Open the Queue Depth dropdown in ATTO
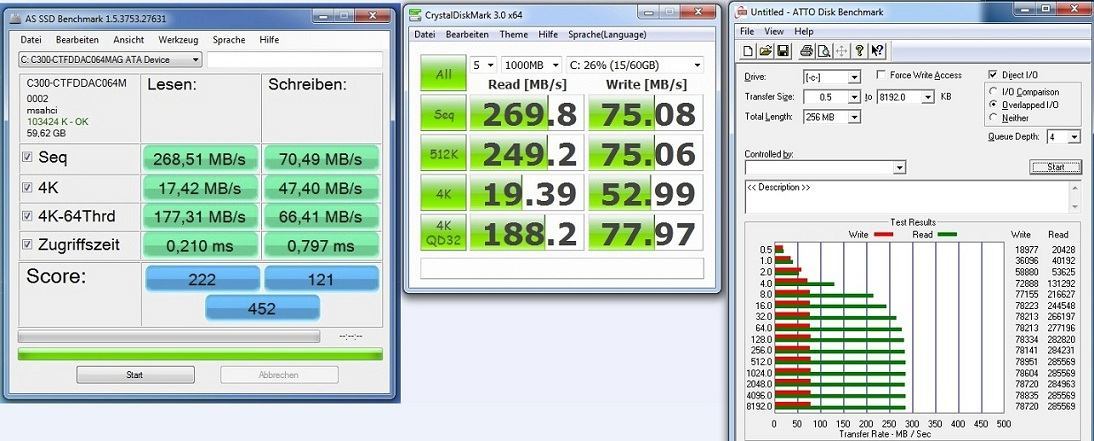 click(x=1064, y=137)
